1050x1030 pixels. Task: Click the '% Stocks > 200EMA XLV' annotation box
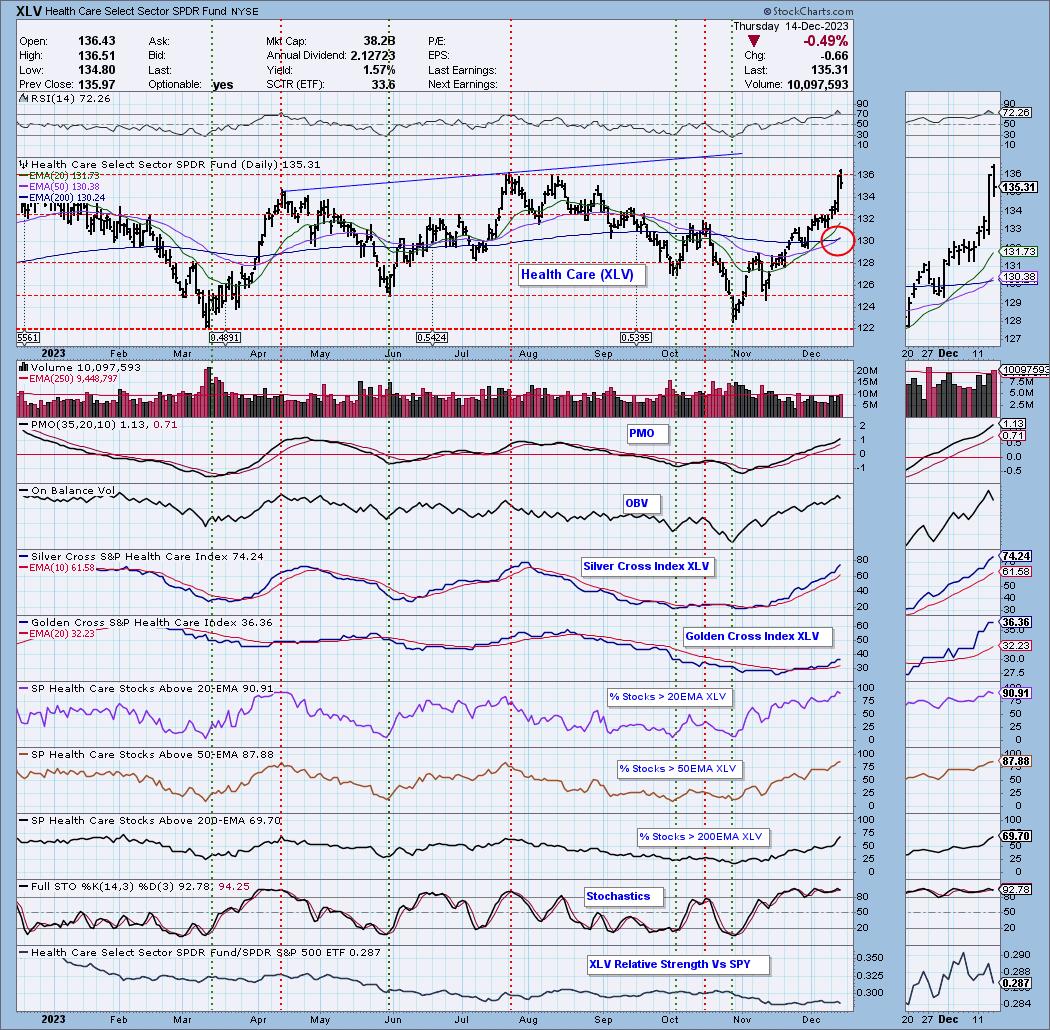pyautogui.click(x=702, y=837)
